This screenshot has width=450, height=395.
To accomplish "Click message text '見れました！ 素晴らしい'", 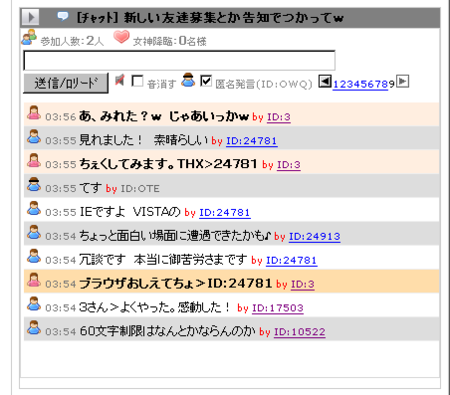I will (144, 140).
